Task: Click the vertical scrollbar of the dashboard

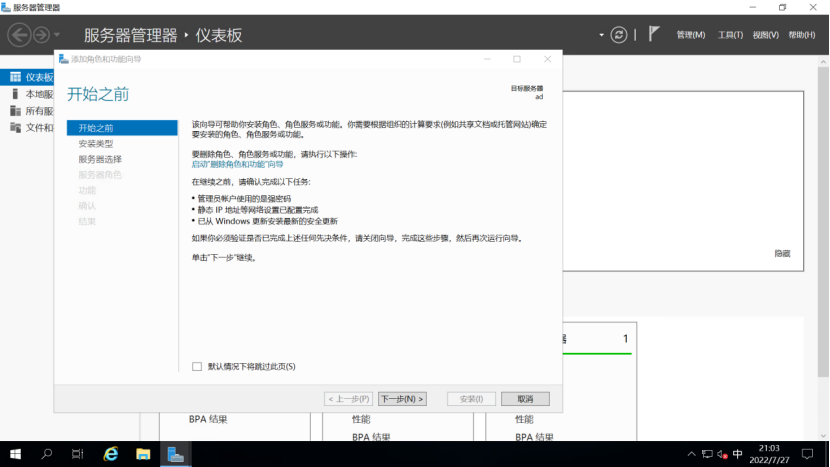Action: coord(823,222)
